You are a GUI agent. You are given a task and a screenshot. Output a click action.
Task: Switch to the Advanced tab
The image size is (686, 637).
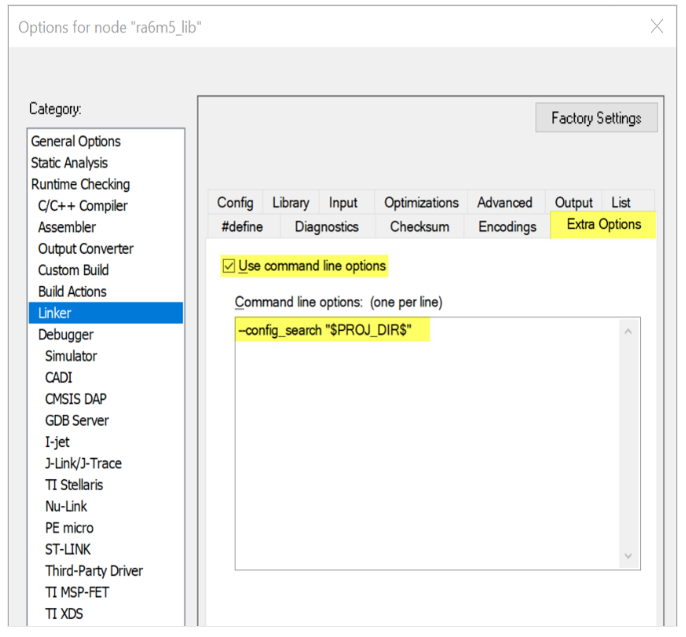tap(504, 202)
